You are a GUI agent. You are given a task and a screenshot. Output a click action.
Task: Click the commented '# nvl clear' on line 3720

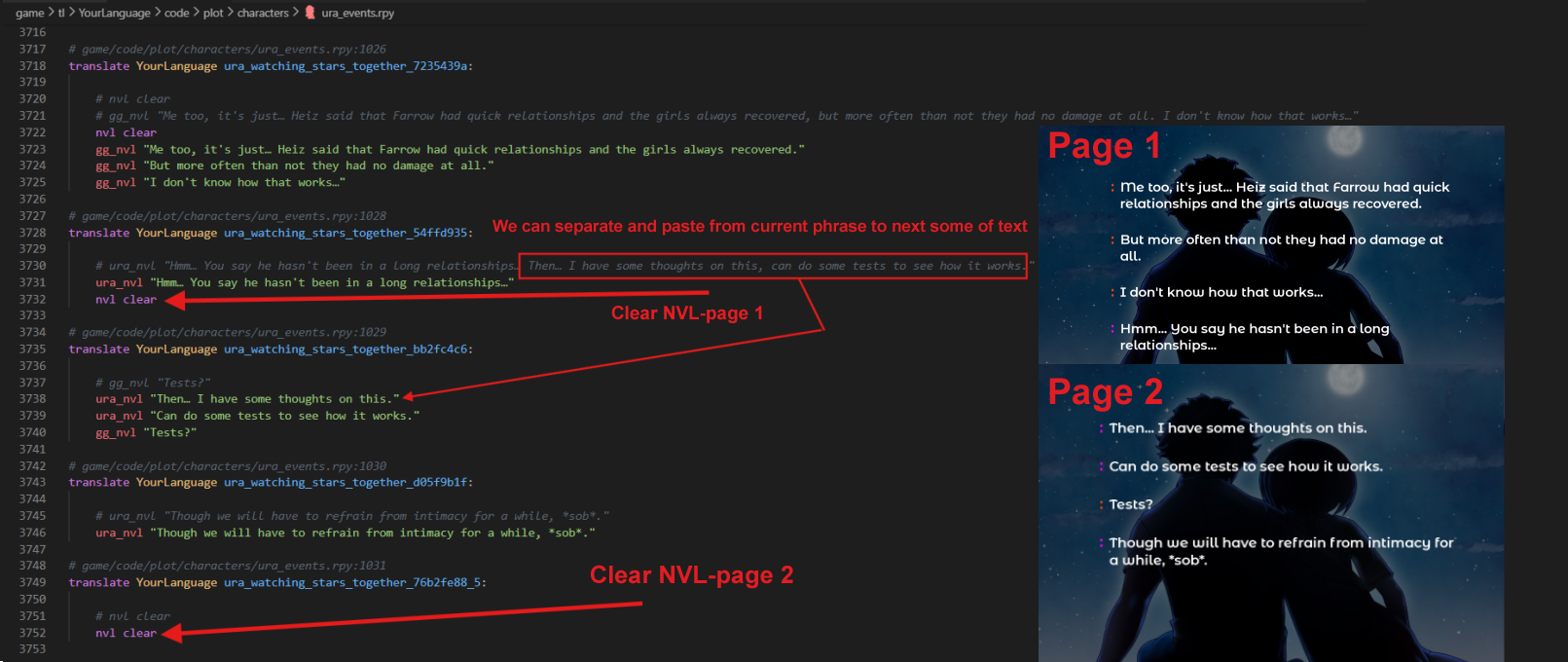(x=132, y=99)
